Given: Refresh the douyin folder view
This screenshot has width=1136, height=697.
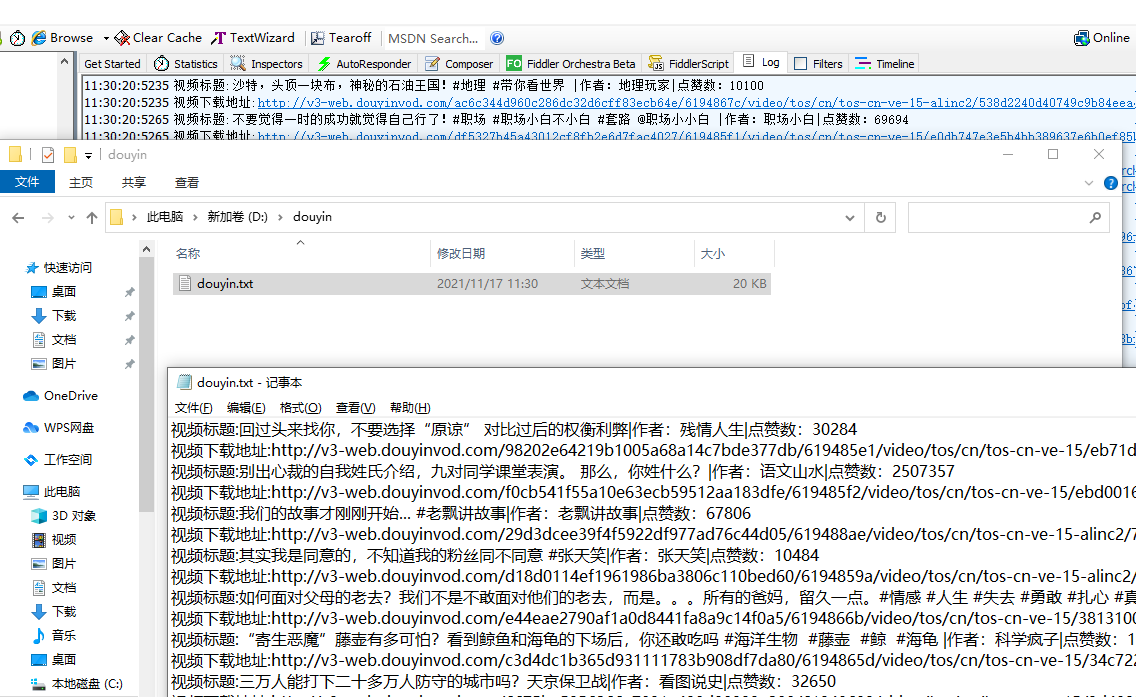Looking at the screenshot, I should click(881, 217).
